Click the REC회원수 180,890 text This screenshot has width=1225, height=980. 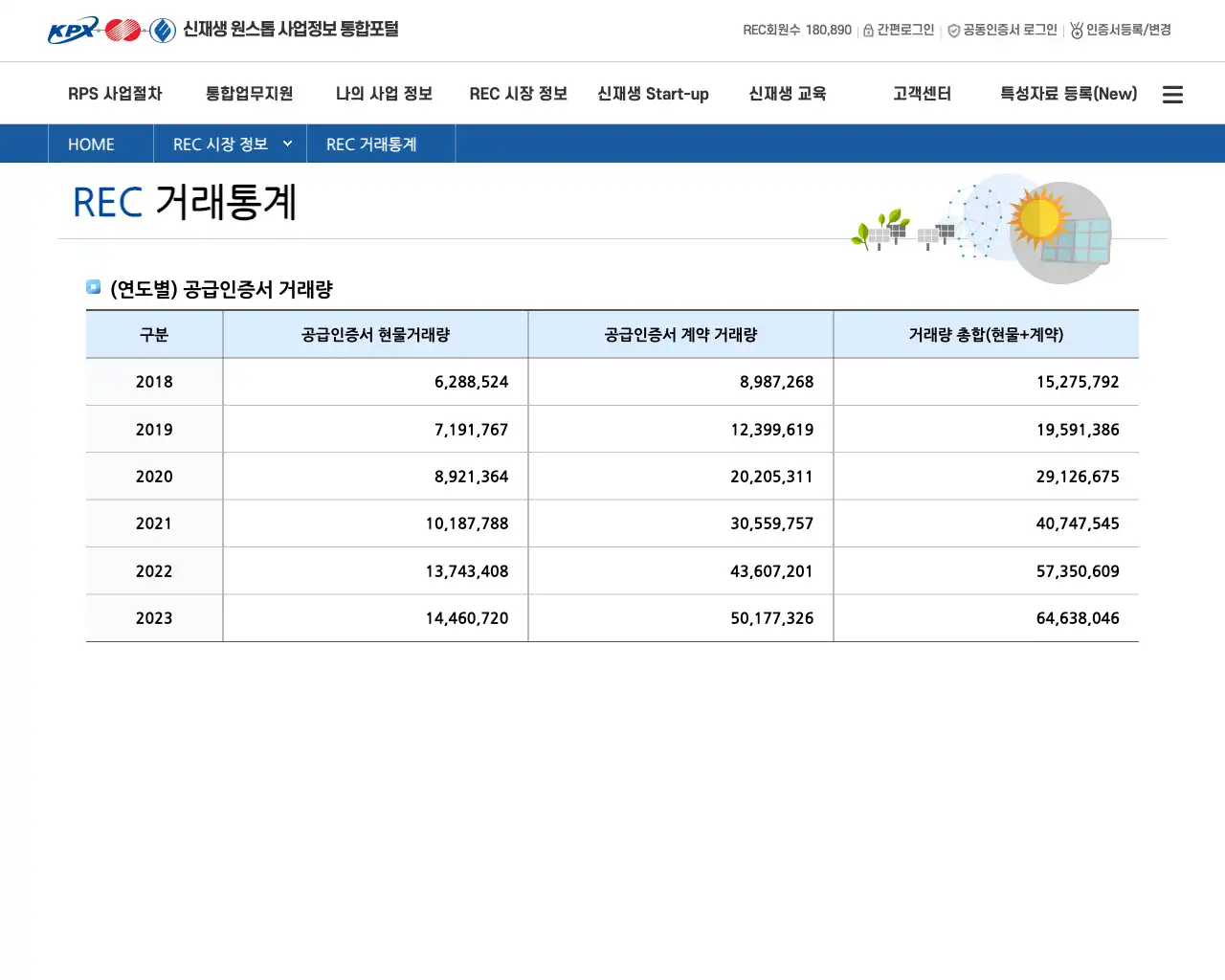[797, 31]
